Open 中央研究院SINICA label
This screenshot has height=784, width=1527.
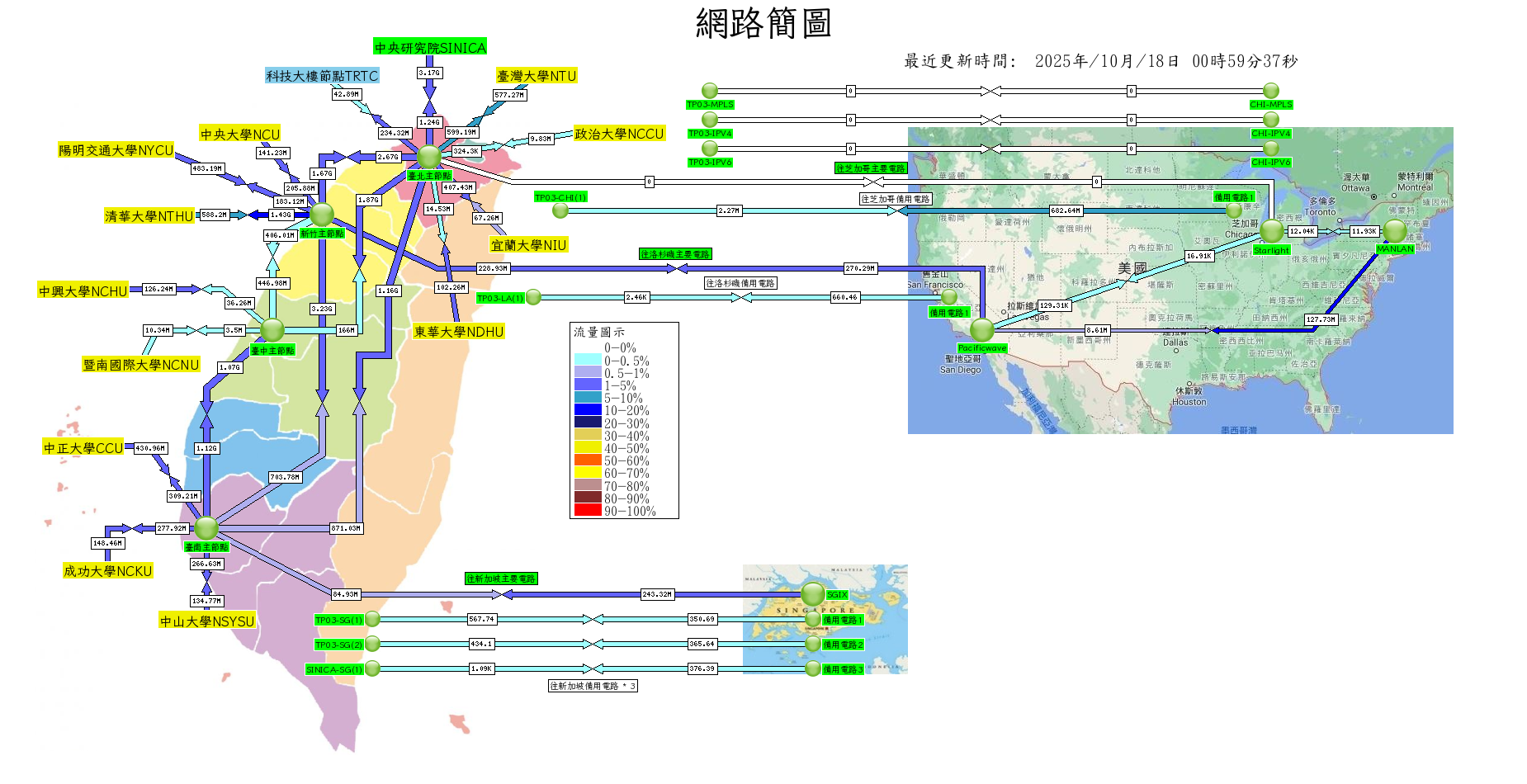pyautogui.click(x=430, y=48)
